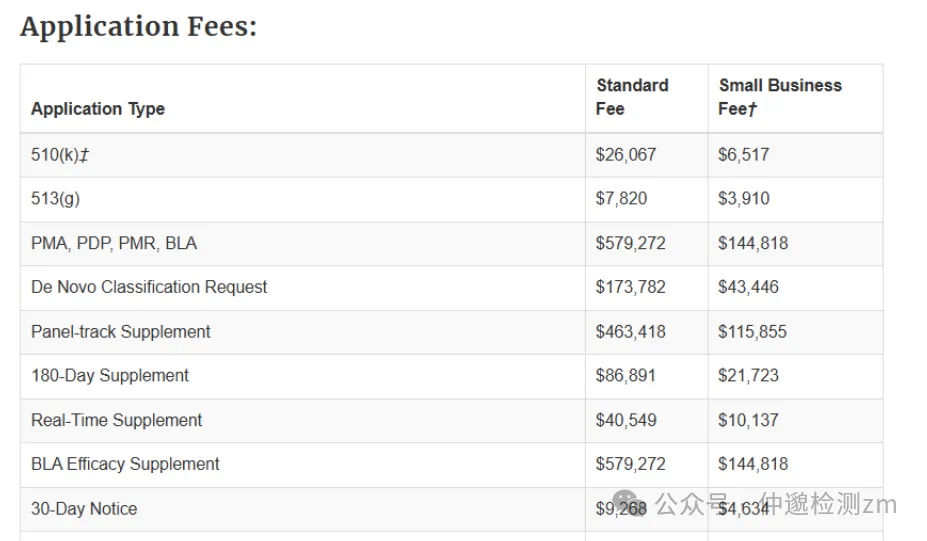Click the WeChat logo icon in watermark

pos(630,503)
